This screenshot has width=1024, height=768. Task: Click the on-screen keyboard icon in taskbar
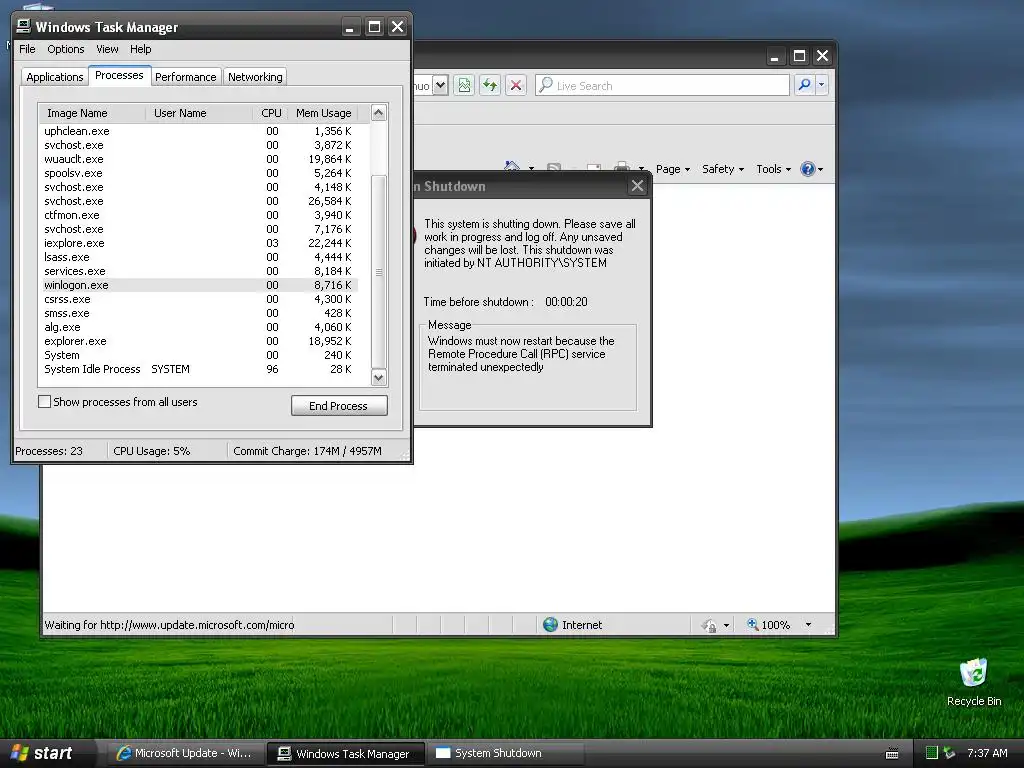pyautogui.click(x=892, y=754)
